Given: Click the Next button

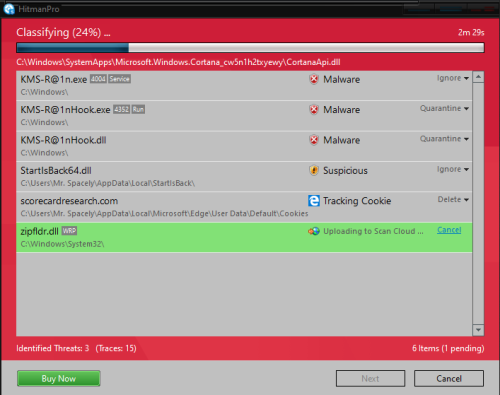Looking at the screenshot, I should coord(370,379).
